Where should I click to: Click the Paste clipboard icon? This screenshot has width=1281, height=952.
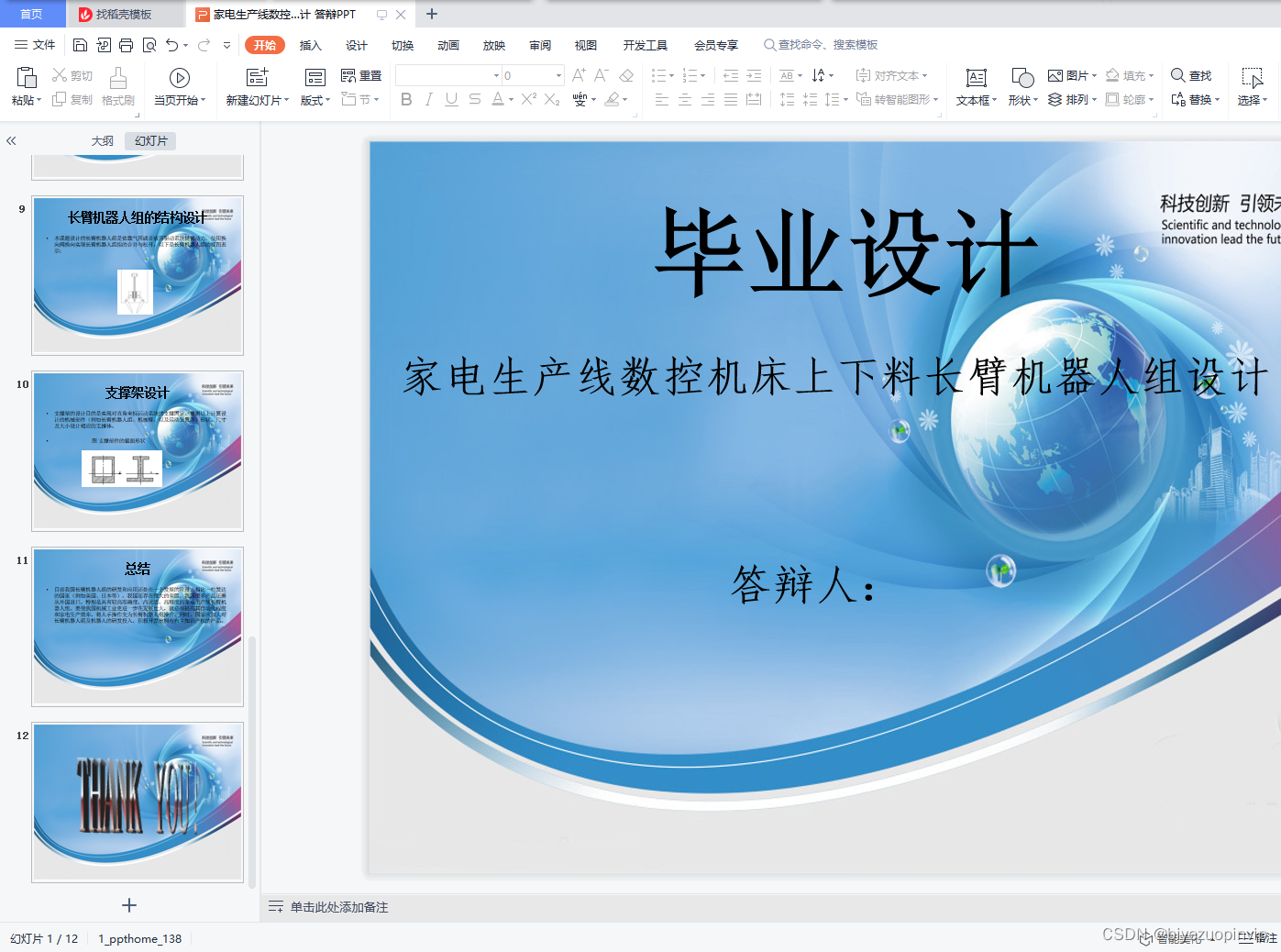[27, 77]
